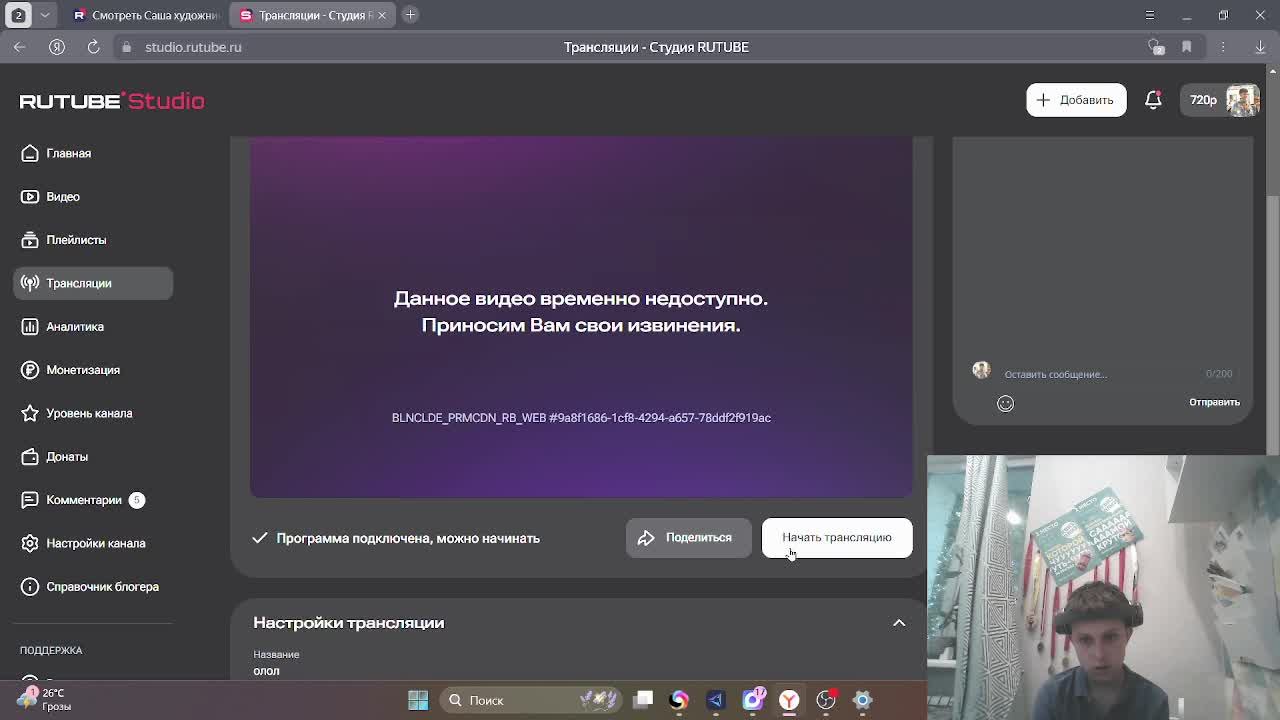Open the Windows Start menu
This screenshot has width=1280, height=720.
pos(418,700)
